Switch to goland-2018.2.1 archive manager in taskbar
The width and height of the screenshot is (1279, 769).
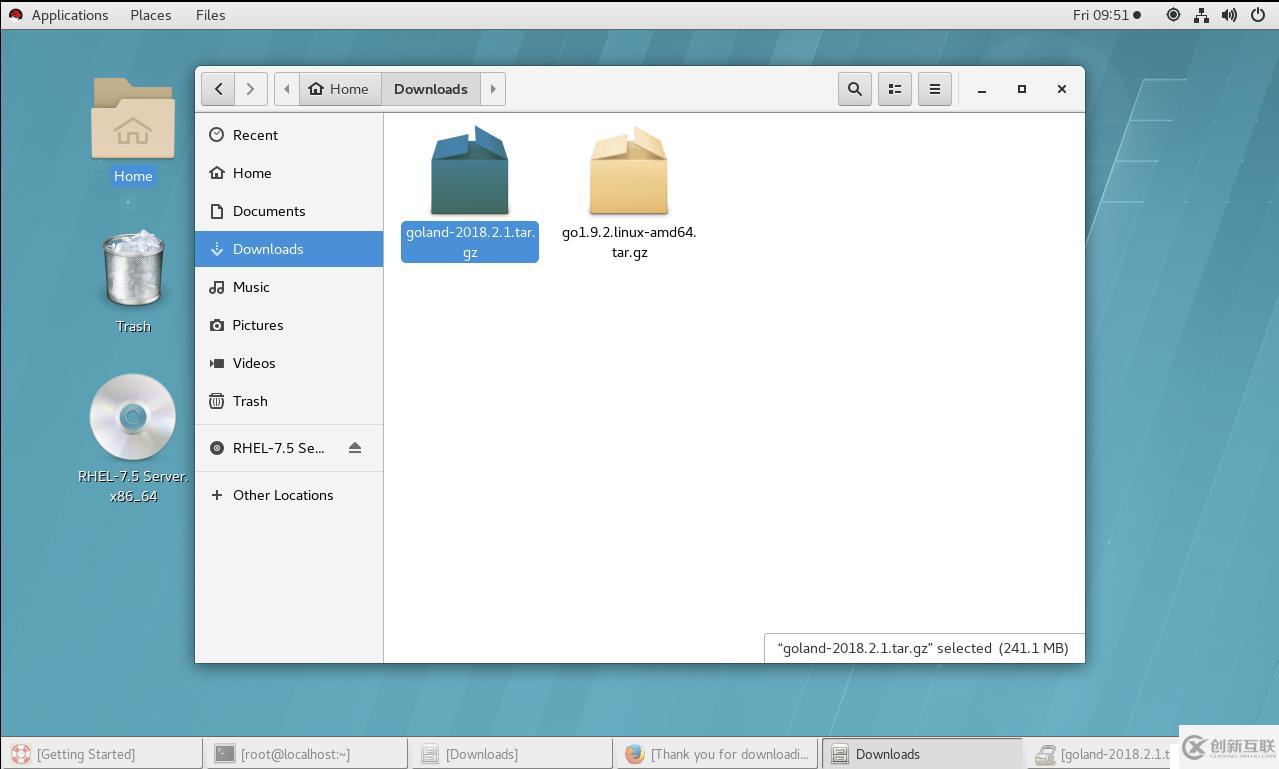(x=1103, y=754)
